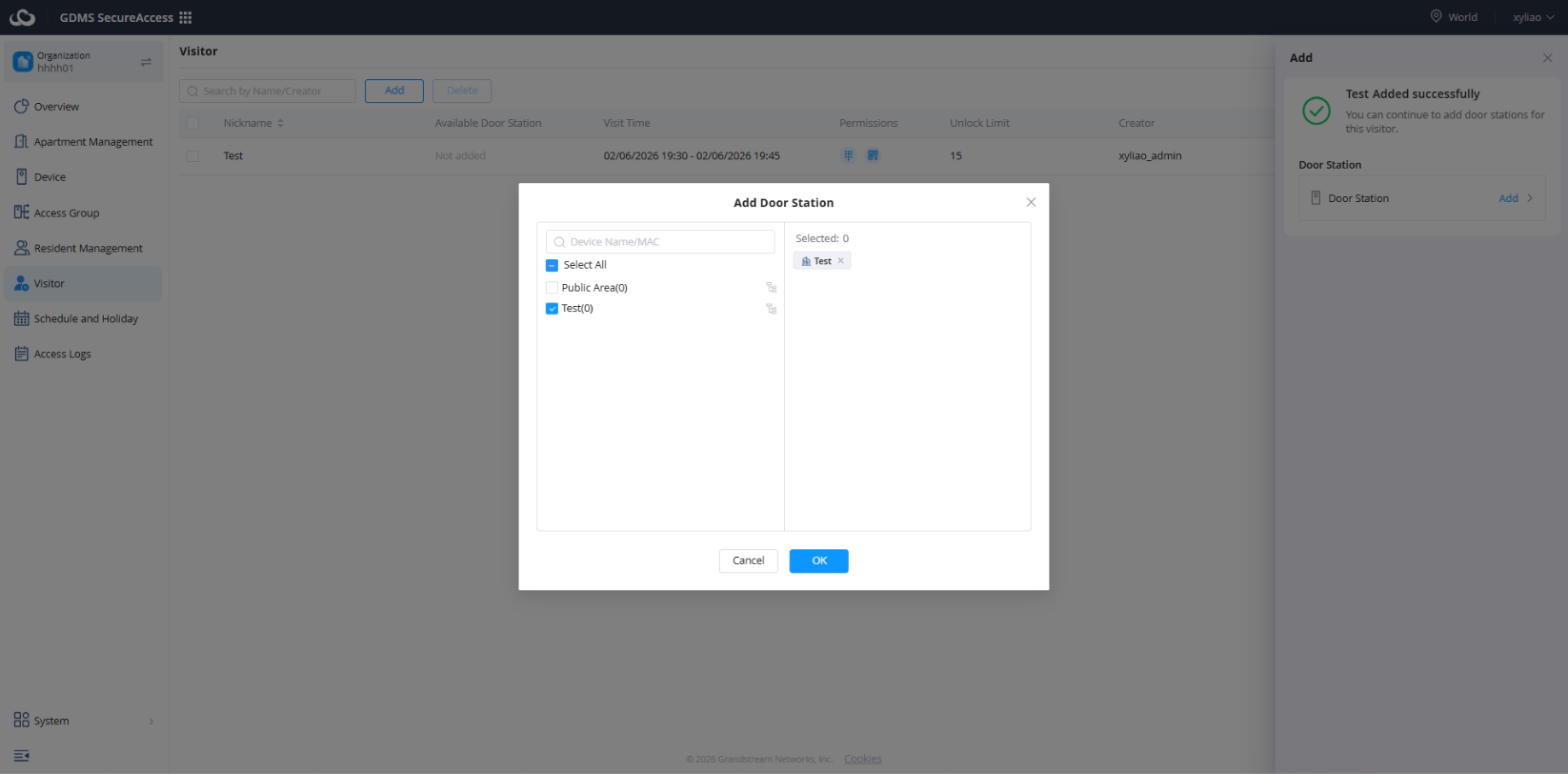Click the Access Group sidebar icon
The height and width of the screenshot is (774, 1568).
pyautogui.click(x=21, y=212)
